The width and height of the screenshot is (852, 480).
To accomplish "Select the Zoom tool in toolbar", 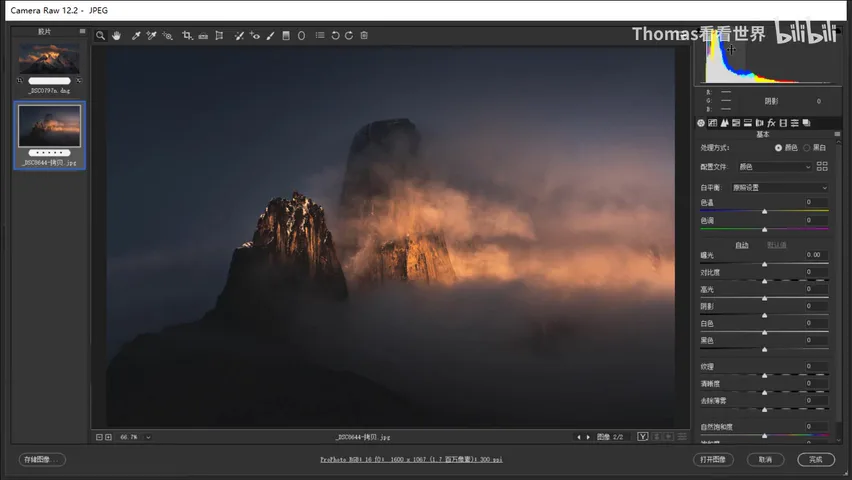I will [x=101, y=35].
